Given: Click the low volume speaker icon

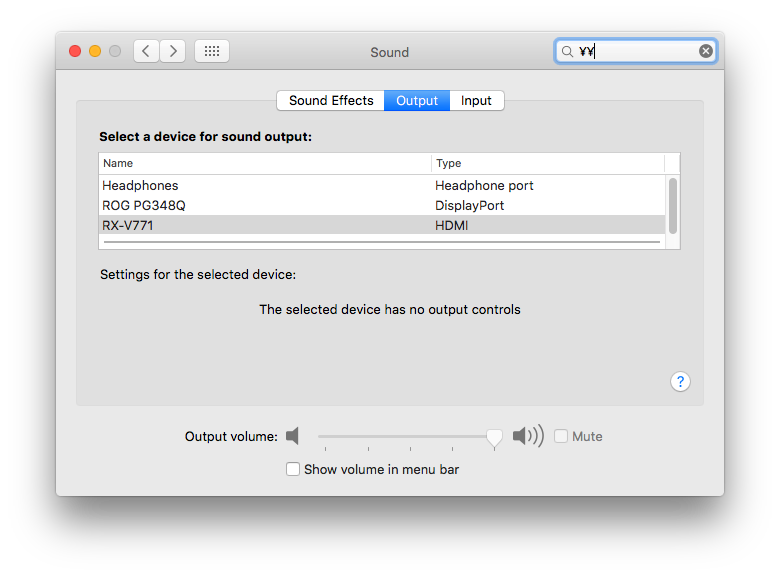Looking at the screenshot, I should click(x=292, y=436).
